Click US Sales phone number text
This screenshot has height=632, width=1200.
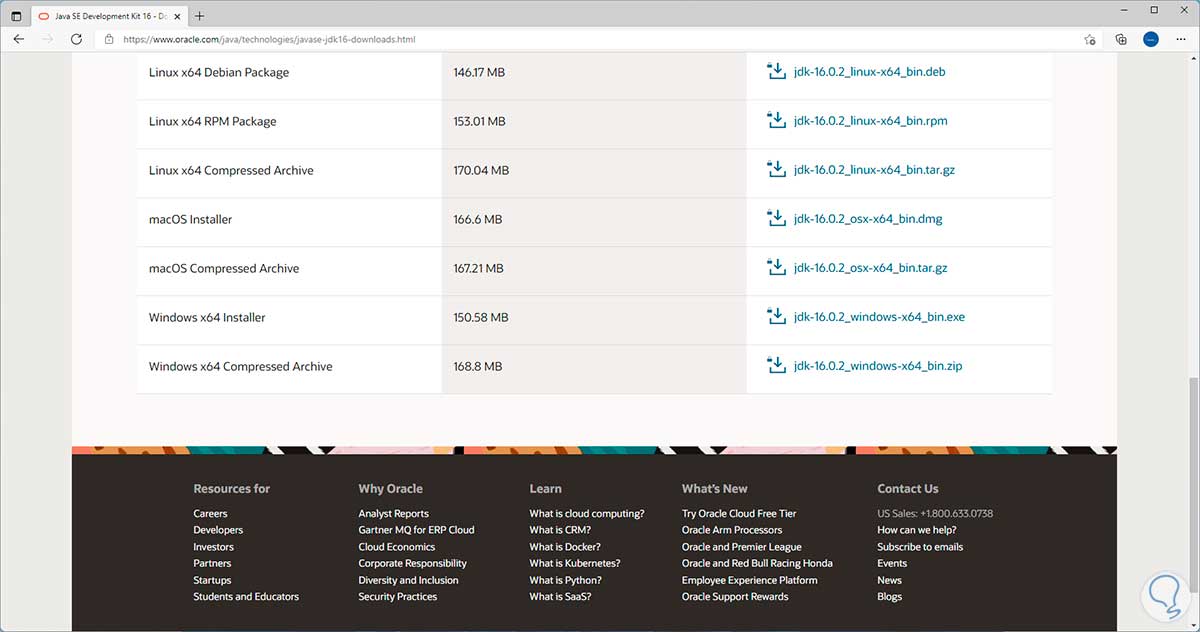tap(935, 514)
